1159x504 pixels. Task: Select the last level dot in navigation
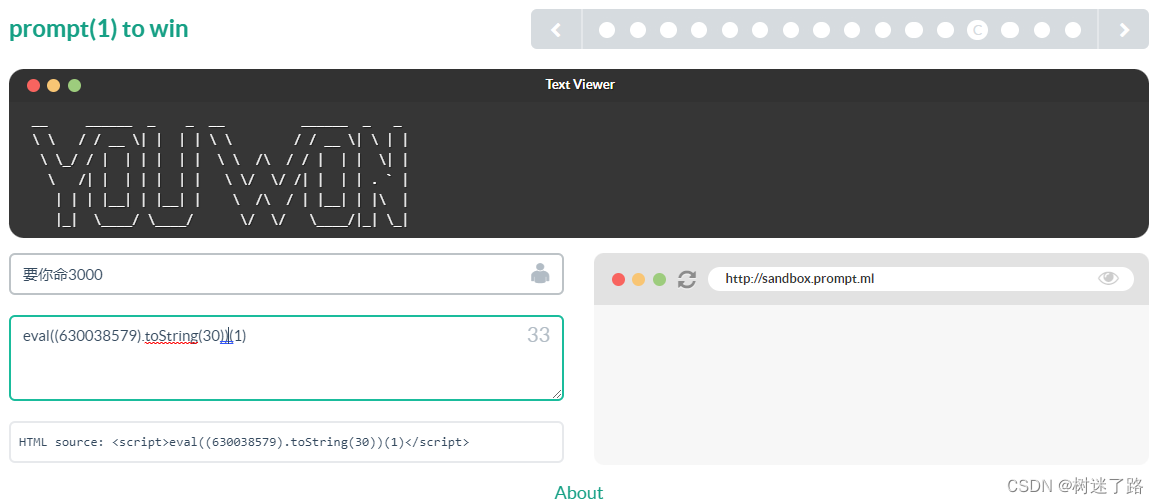point(1073,30)
